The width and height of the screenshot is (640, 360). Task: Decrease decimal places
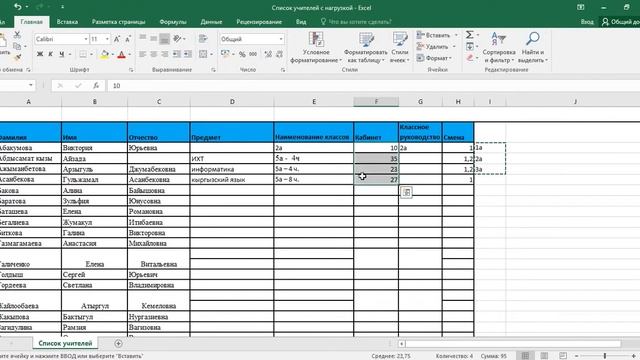click(x=279, y=54)
